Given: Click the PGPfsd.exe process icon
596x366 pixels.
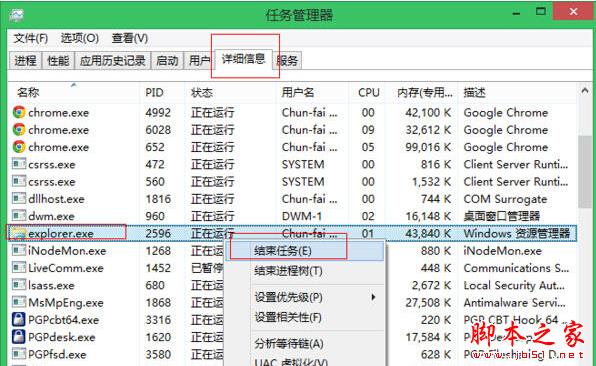Looking at the screenshot, I should click(19, 354).
